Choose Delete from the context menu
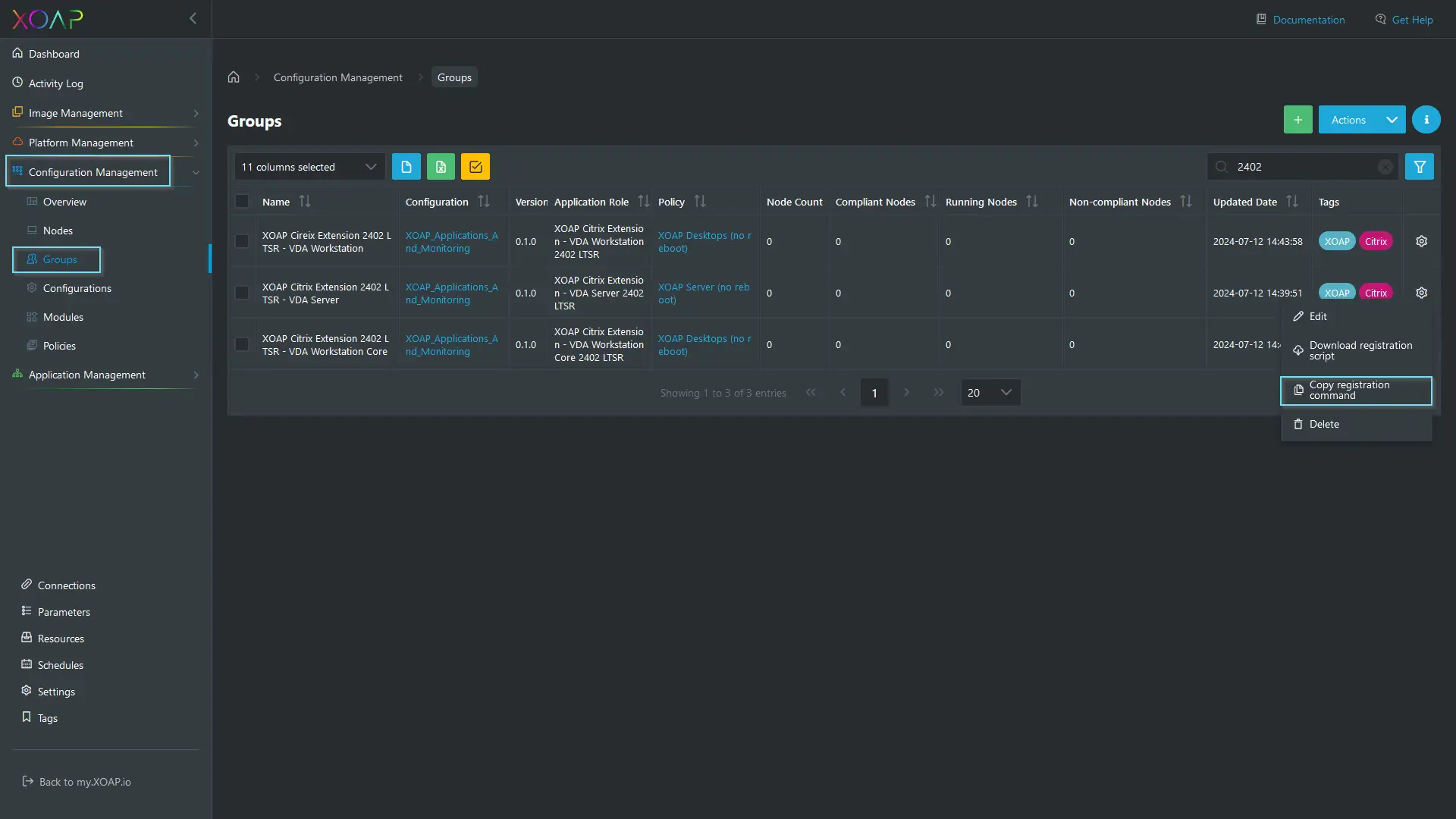 [1356, 425]
